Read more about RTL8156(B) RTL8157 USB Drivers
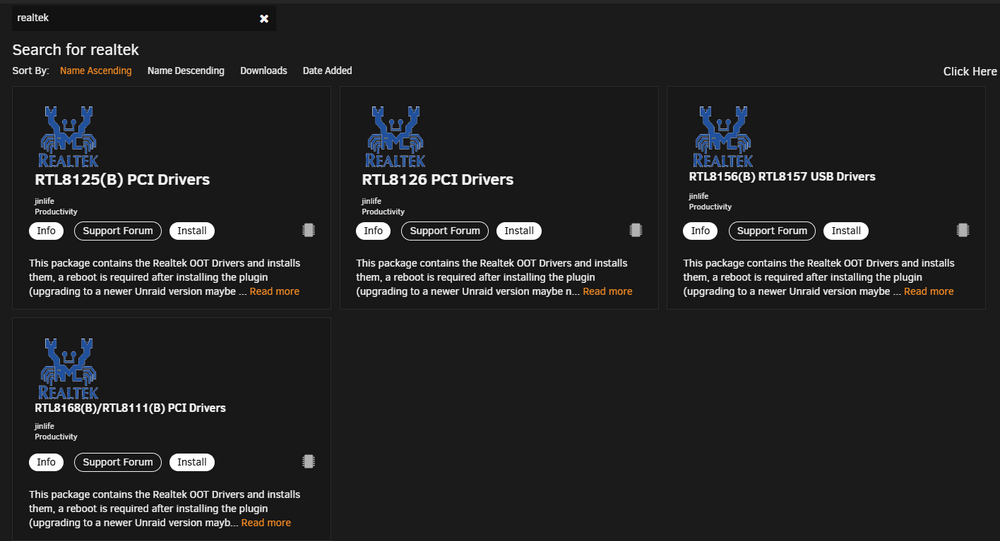This screenshot has height=541, width=1000. tap(929, 292)
